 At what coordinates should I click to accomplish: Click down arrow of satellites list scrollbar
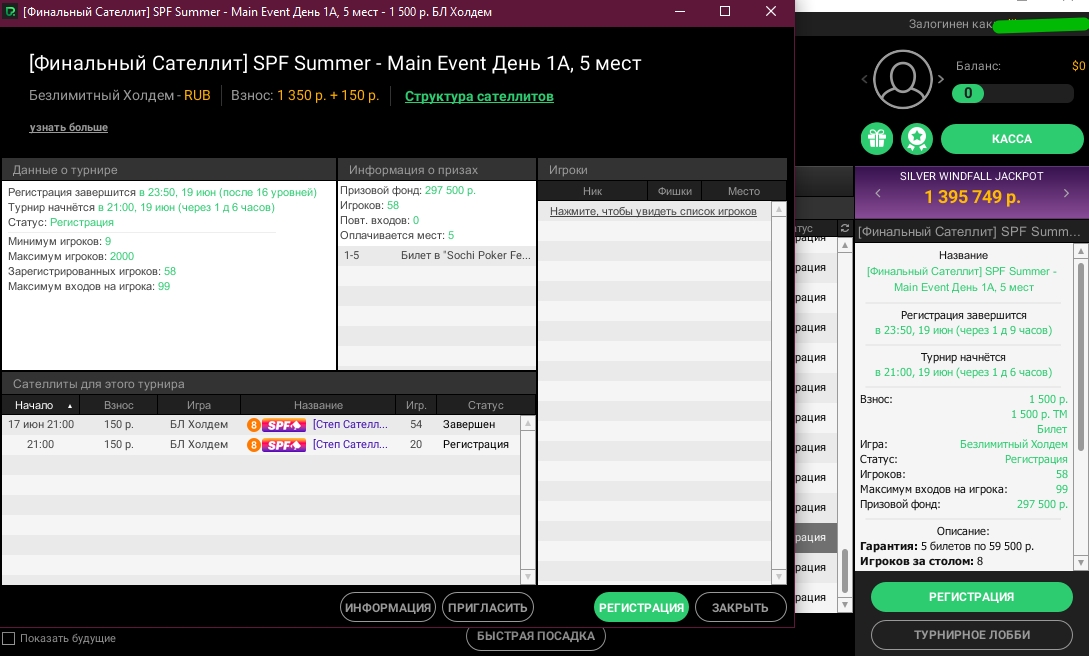[x=528, y=577]
